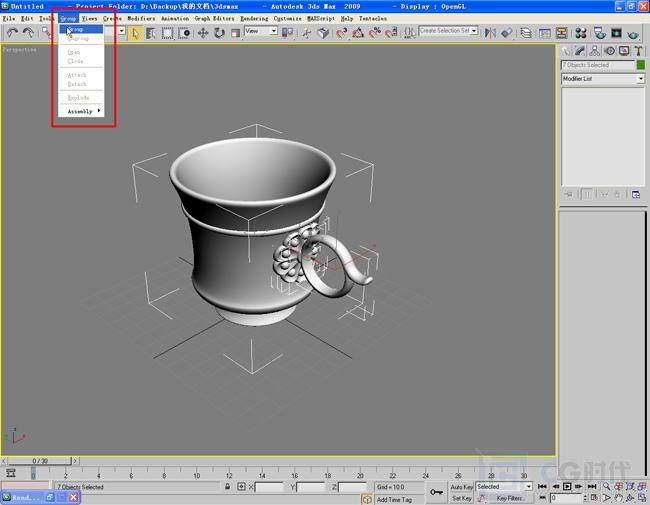This screenshot has height=505, width=650.
Task: Toggle Window/Crossing selection mode
Action: pyautogui.click(x=184, y=33)
